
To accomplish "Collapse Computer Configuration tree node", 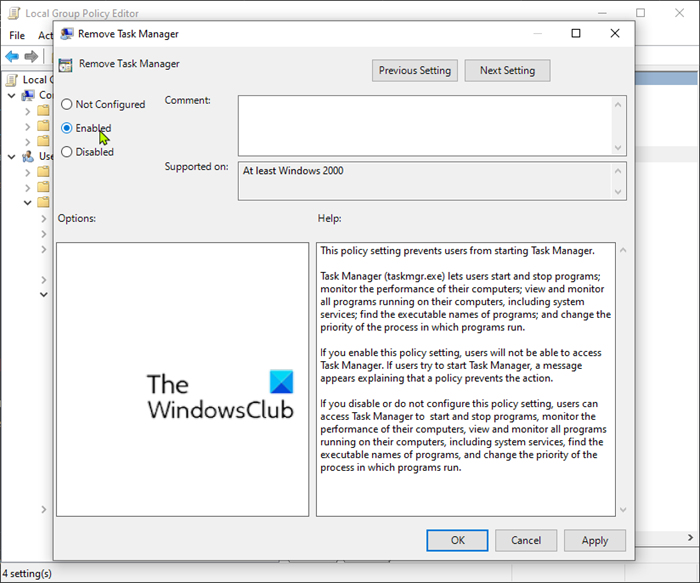I will pyautogui.click(x=12, y=96).
